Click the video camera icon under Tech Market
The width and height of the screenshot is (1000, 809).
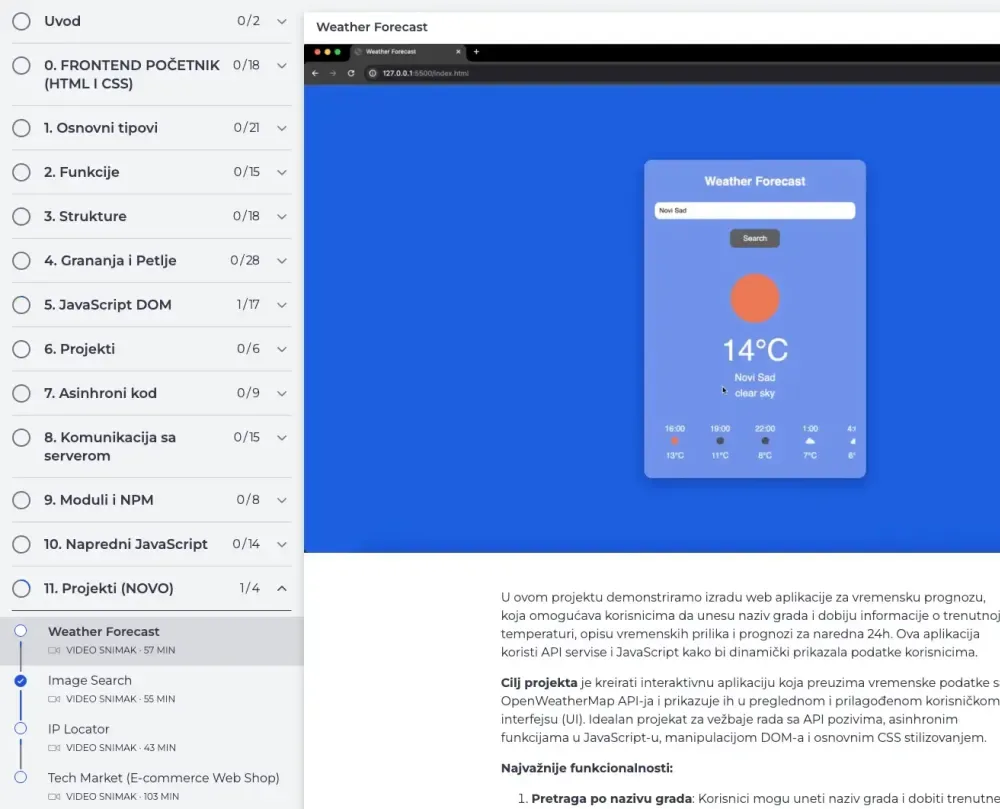54,797
